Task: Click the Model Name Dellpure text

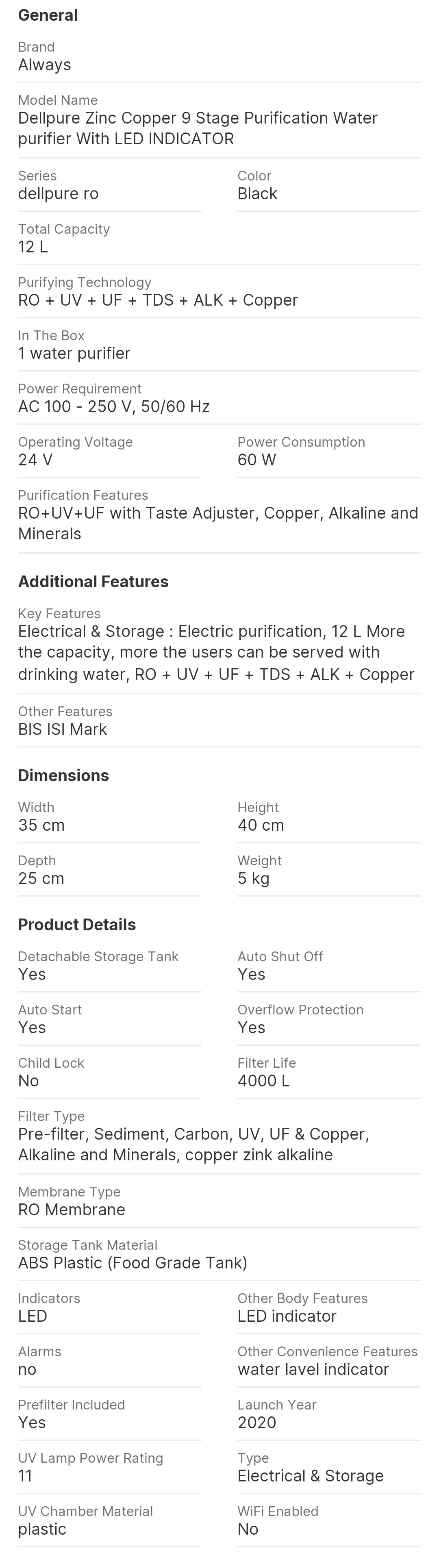Action: (197, 128)
